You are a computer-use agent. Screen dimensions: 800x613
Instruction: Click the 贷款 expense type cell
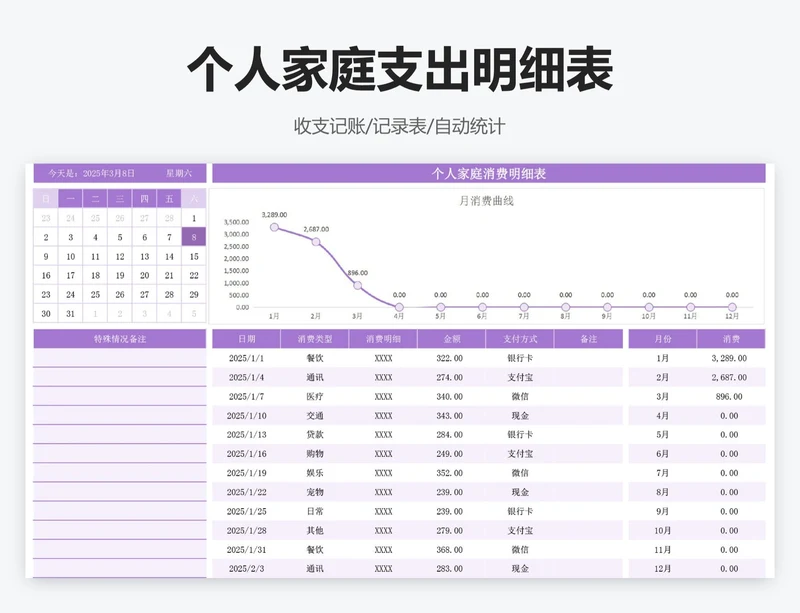pyautogui.click(x=315, y=435)
